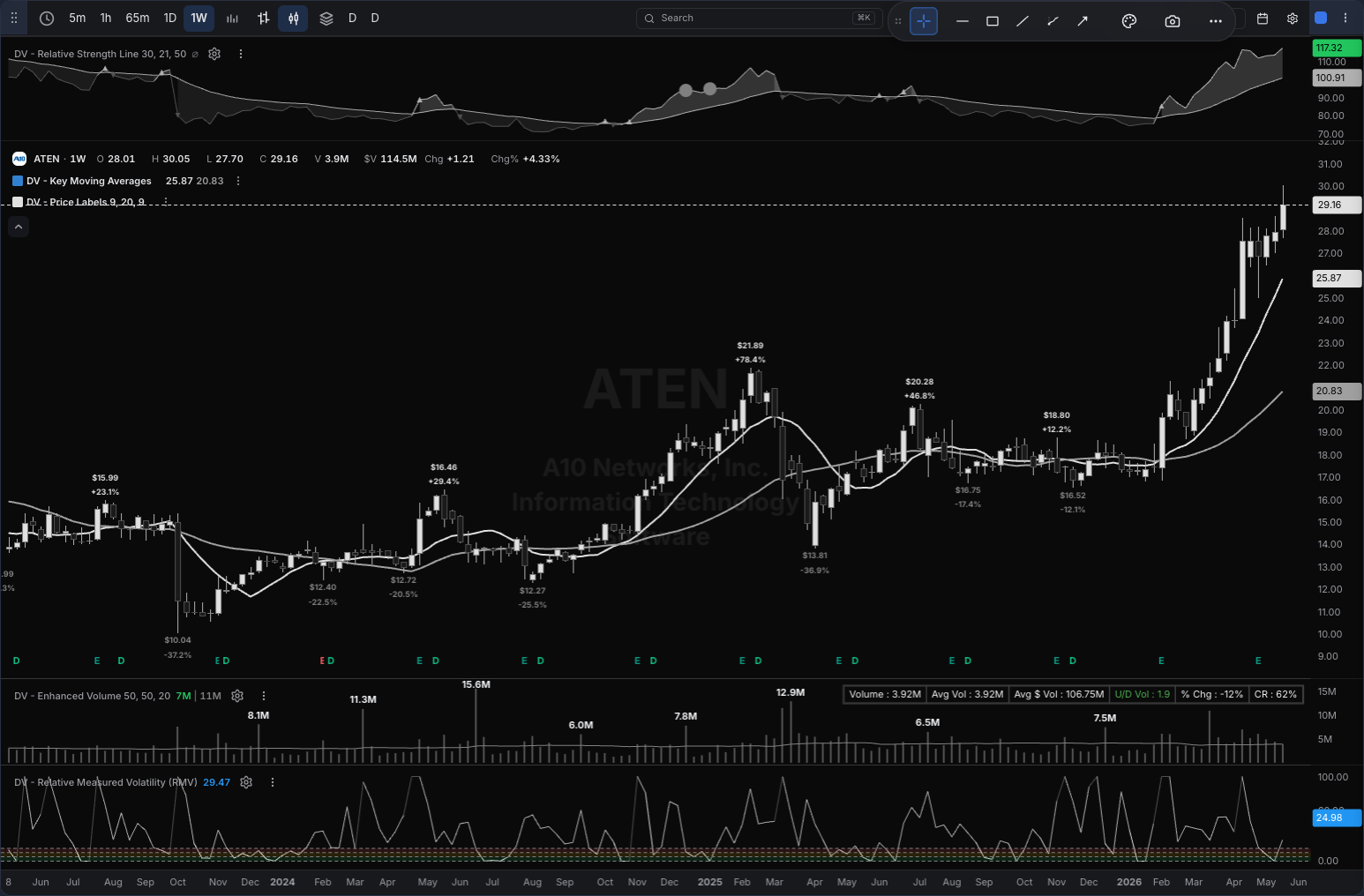Click the ATEN · 1W symbol label
The height and width of the screenshot is (896, 1364).
point(60,159)
